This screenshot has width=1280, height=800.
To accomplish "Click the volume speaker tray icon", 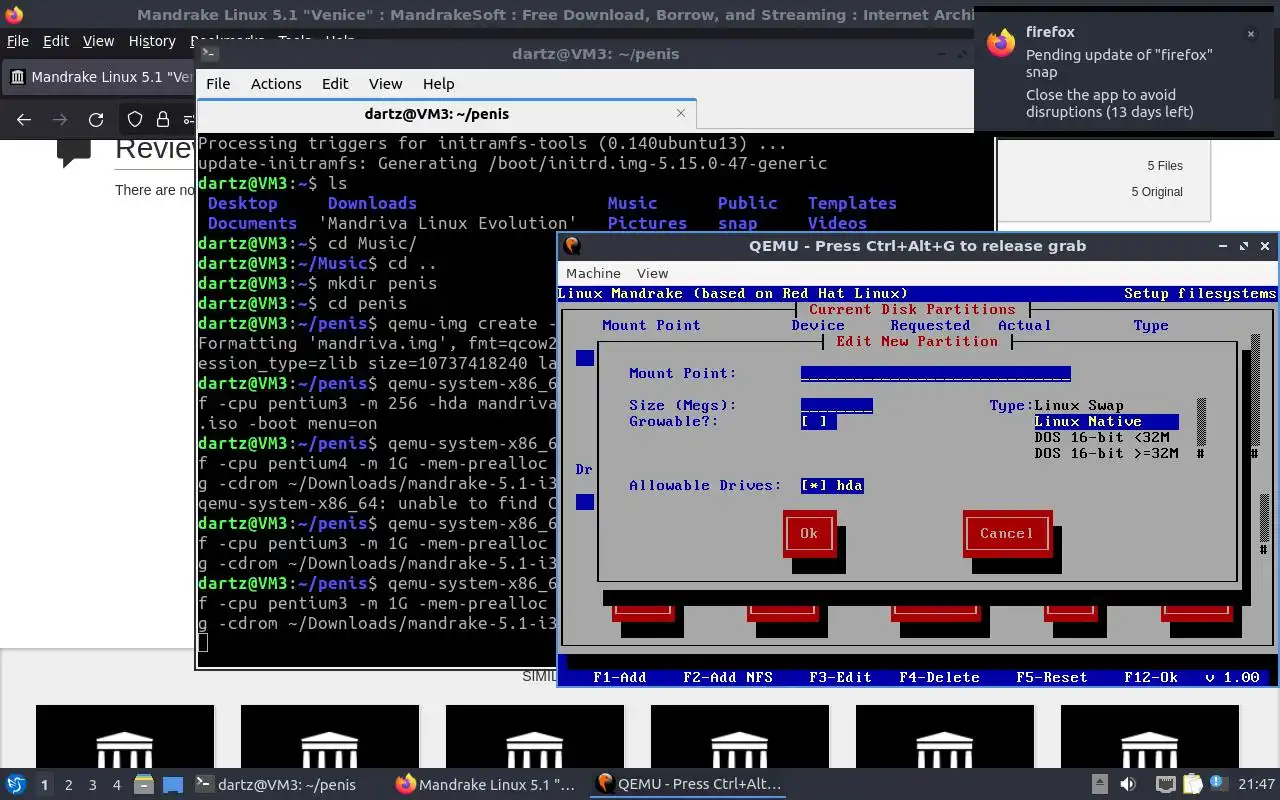I will click(1128, 785).
